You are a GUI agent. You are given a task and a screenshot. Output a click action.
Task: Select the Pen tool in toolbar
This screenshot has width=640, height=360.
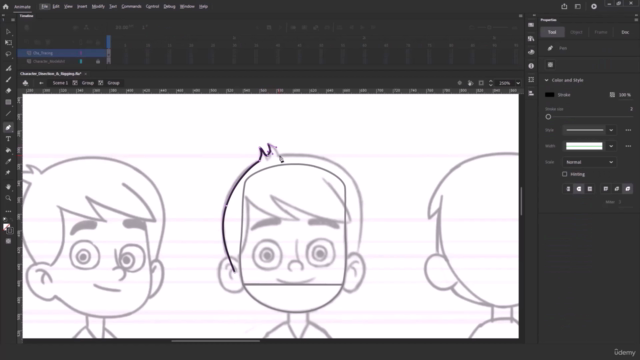click(8, 128)
